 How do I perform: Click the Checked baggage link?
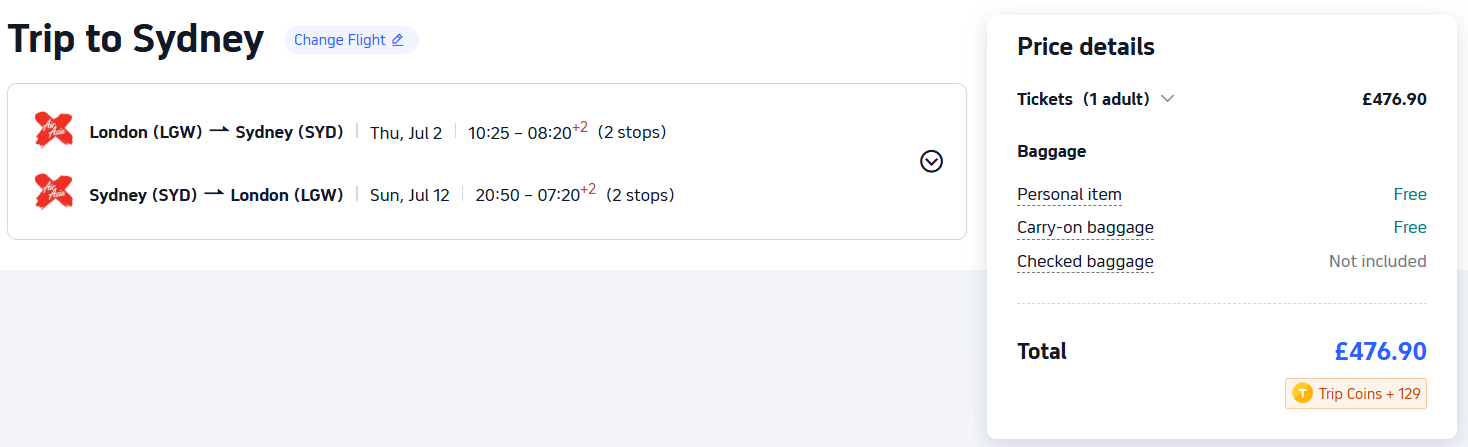coord(1085,261)
